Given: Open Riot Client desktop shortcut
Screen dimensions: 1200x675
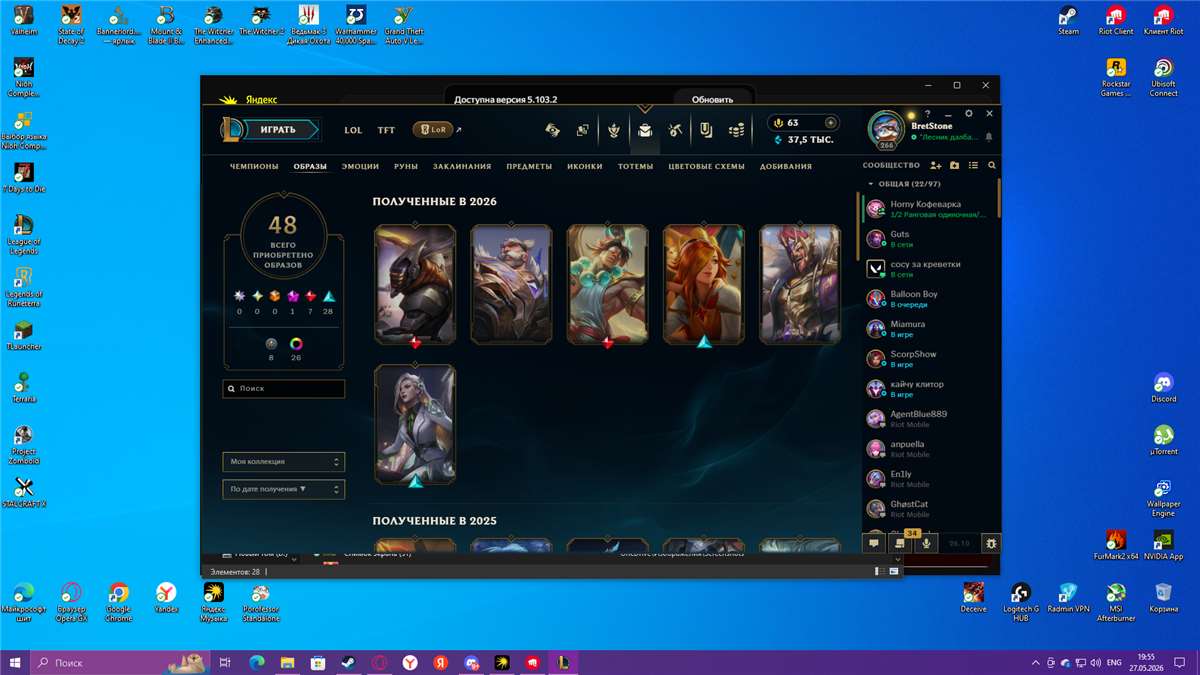Looking at the screenshot, I should 1116,20.
